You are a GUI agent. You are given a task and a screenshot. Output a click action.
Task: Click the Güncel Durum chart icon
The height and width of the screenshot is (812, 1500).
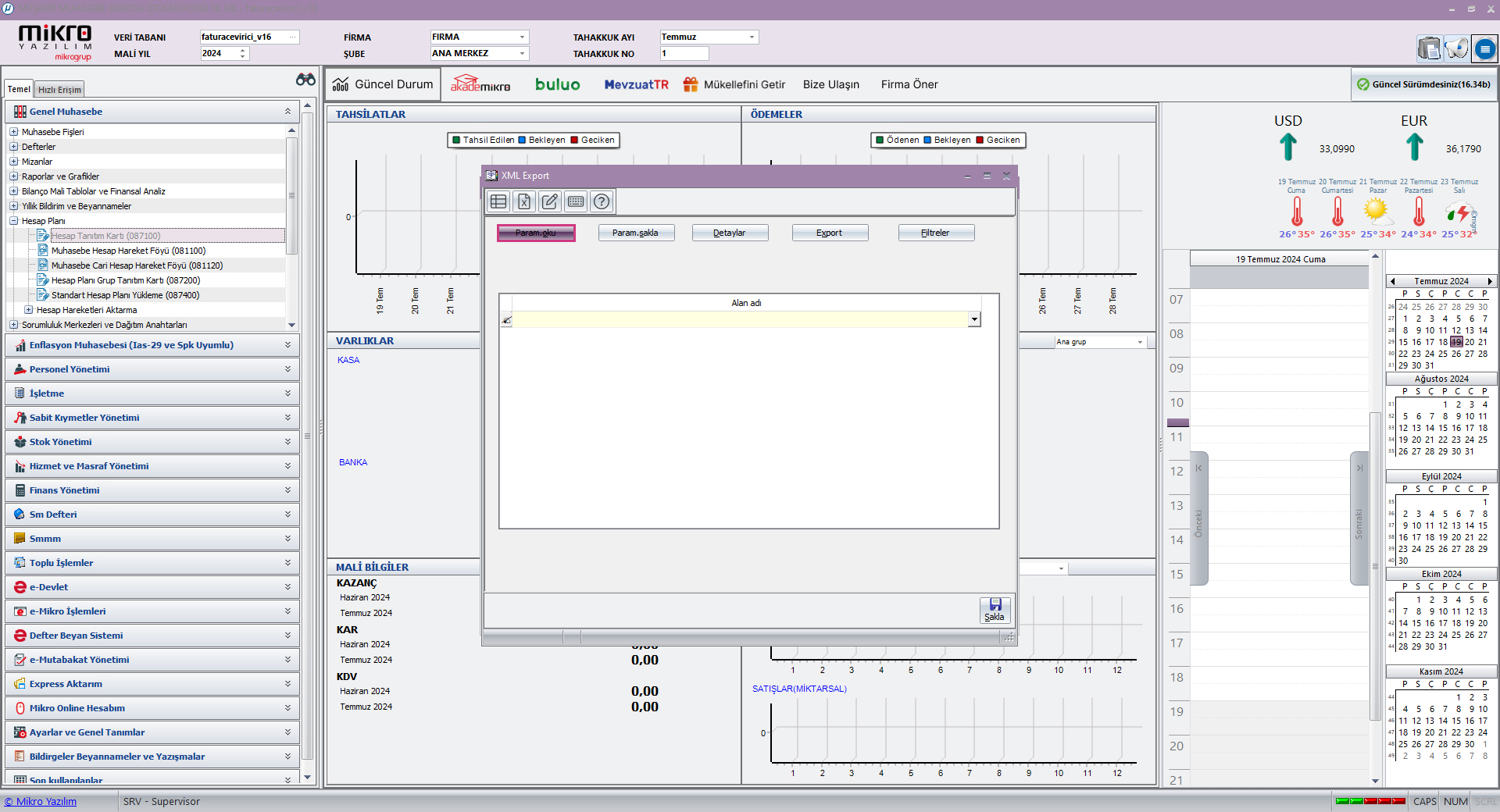point(341,84)
